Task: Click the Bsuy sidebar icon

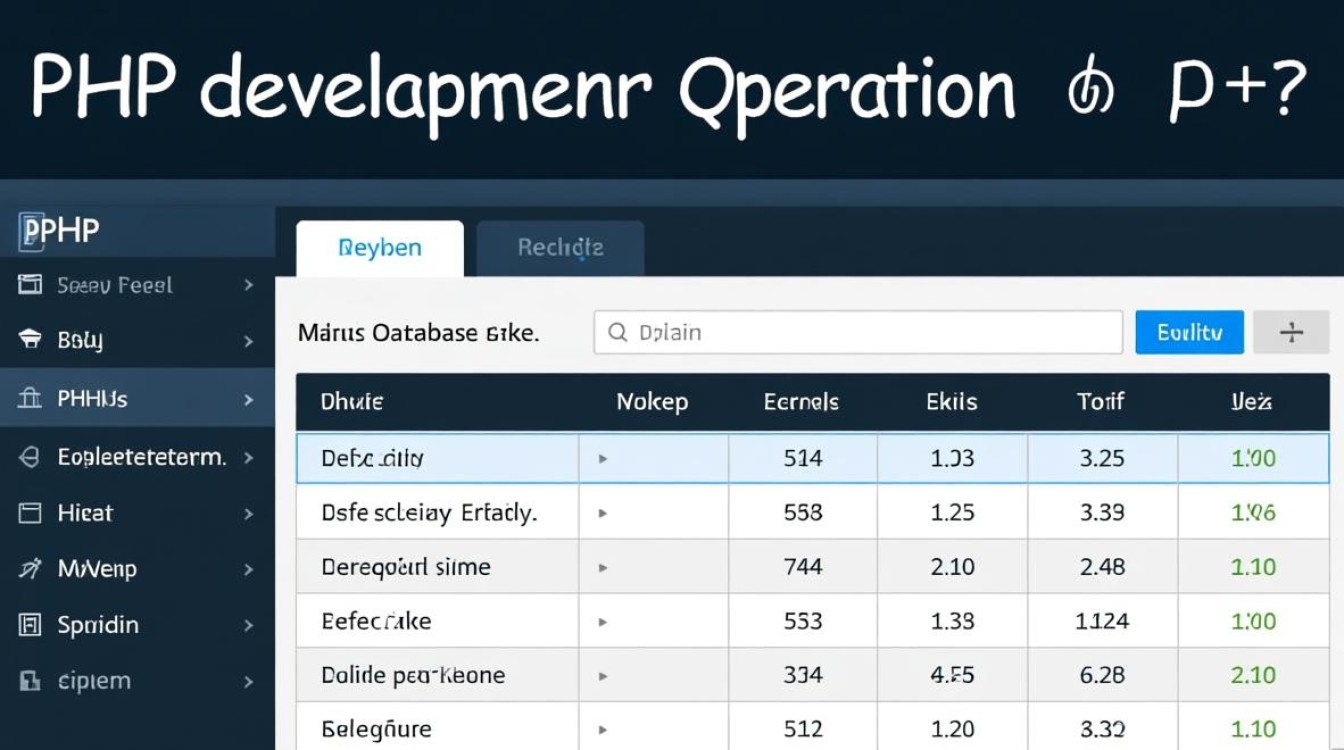Action: click(x=30, y=340)
